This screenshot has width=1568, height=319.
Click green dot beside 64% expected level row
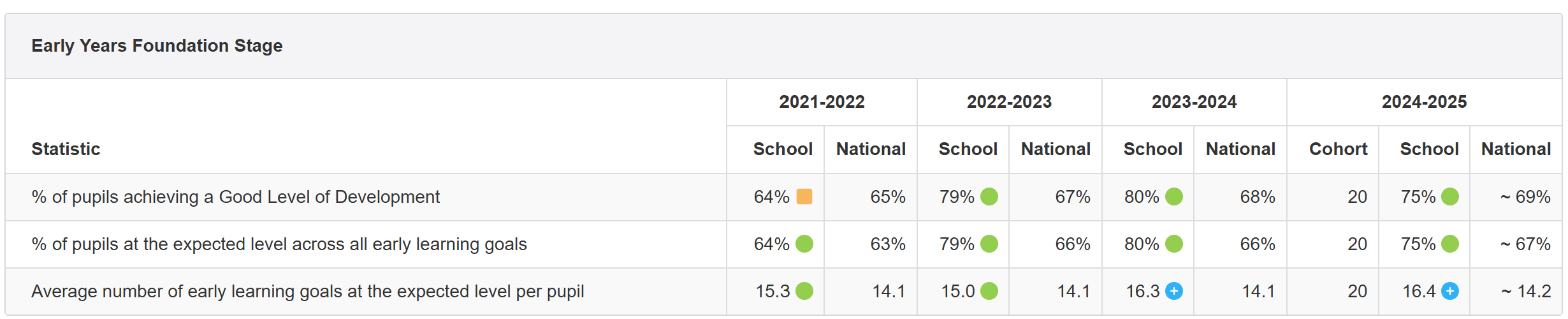point(804,244)
